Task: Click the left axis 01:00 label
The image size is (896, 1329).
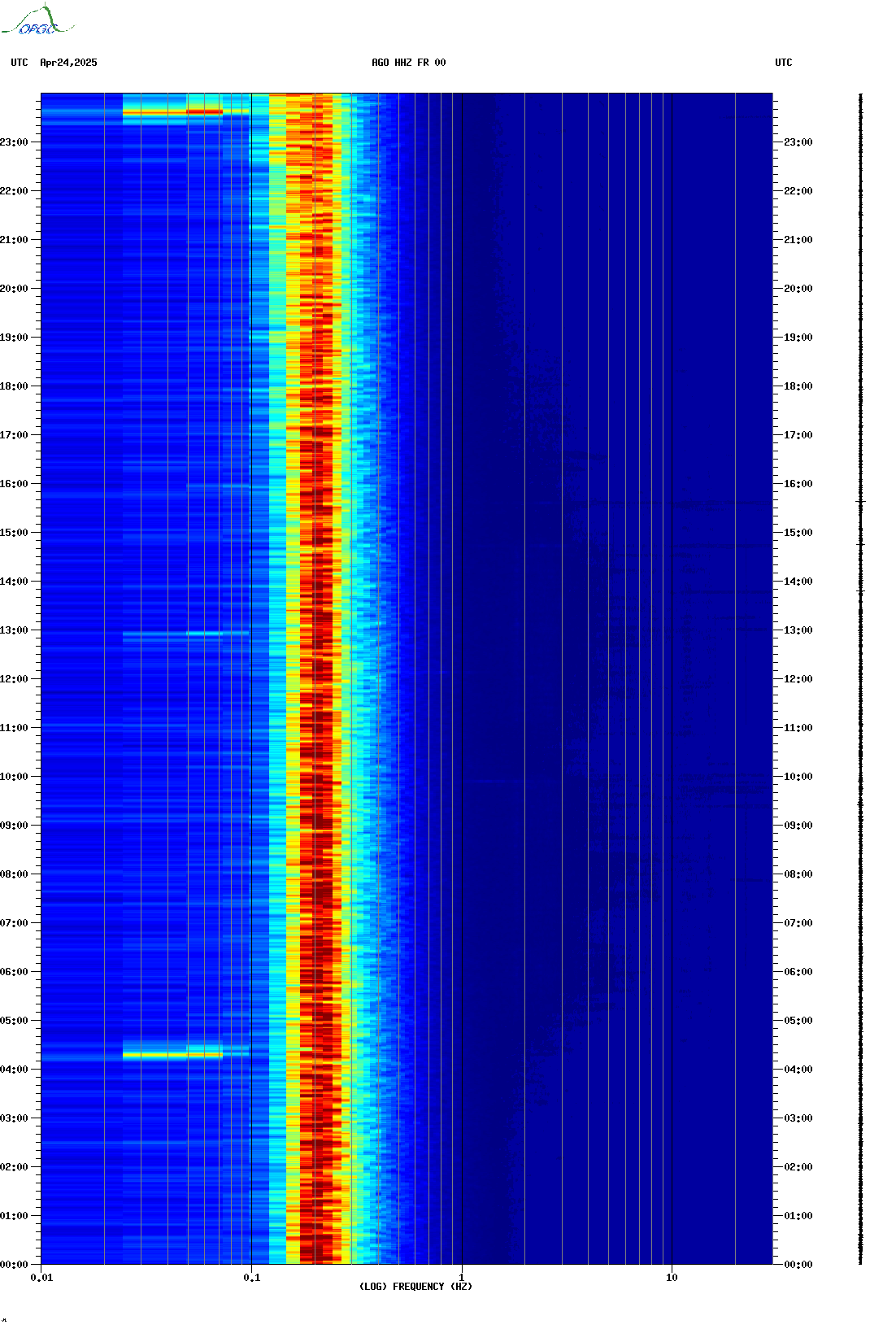Action: coord(14,1216)
